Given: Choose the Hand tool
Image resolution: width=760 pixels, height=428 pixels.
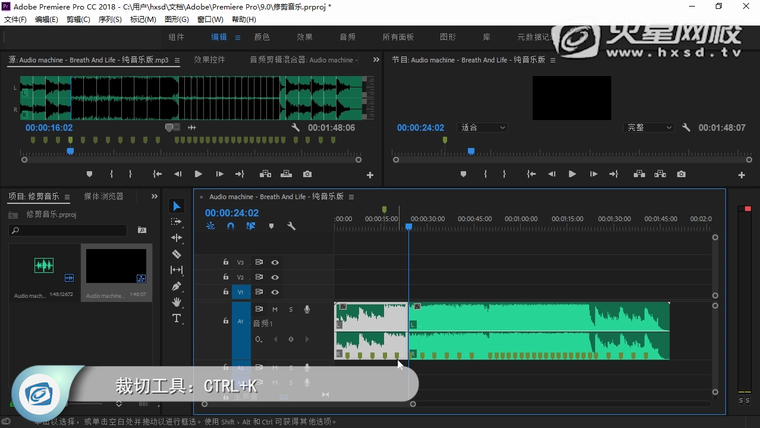Looking at the screenshot, I should click(x=177, y=302).
